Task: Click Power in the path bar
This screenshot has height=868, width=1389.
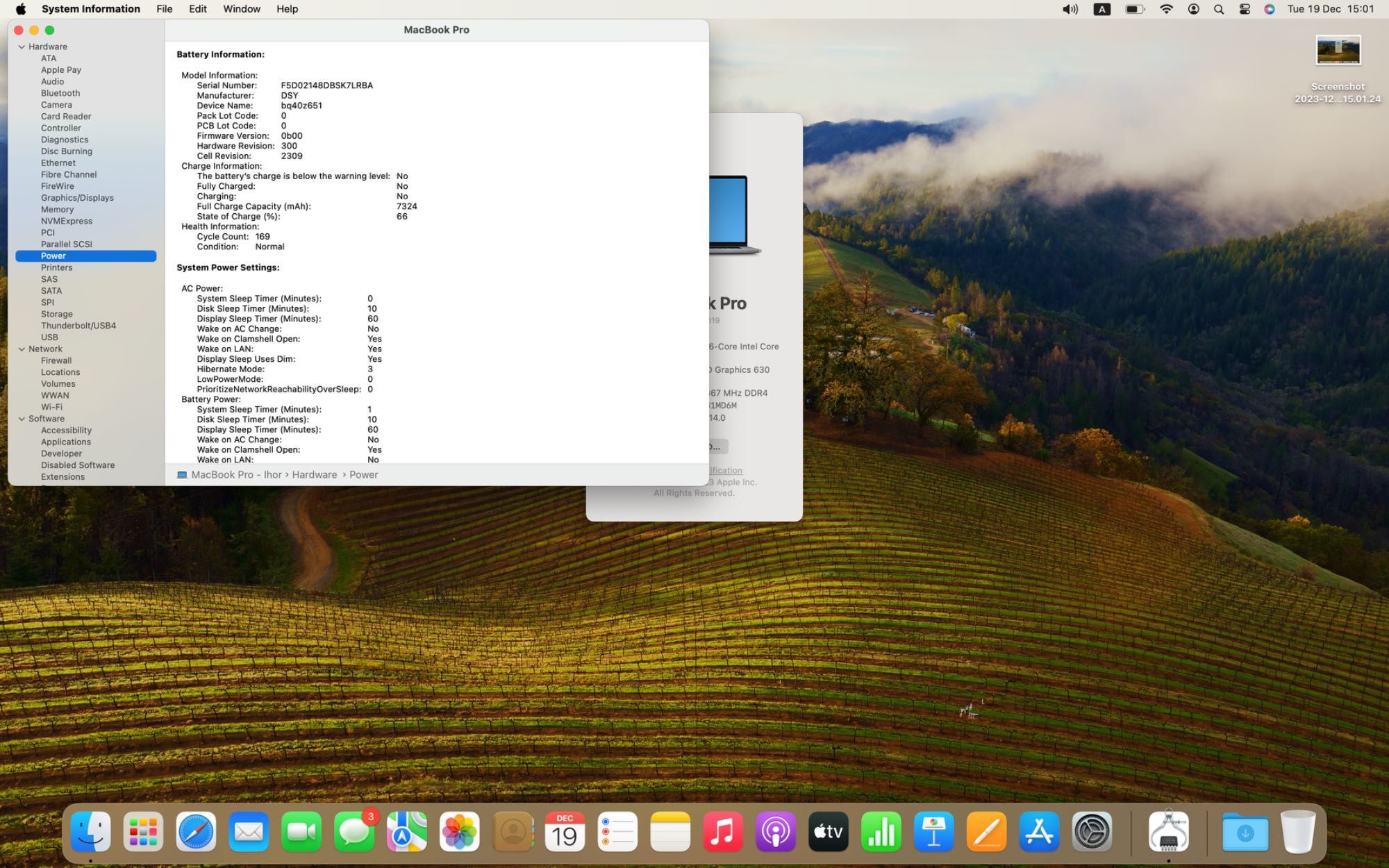Action: [363, 475]
